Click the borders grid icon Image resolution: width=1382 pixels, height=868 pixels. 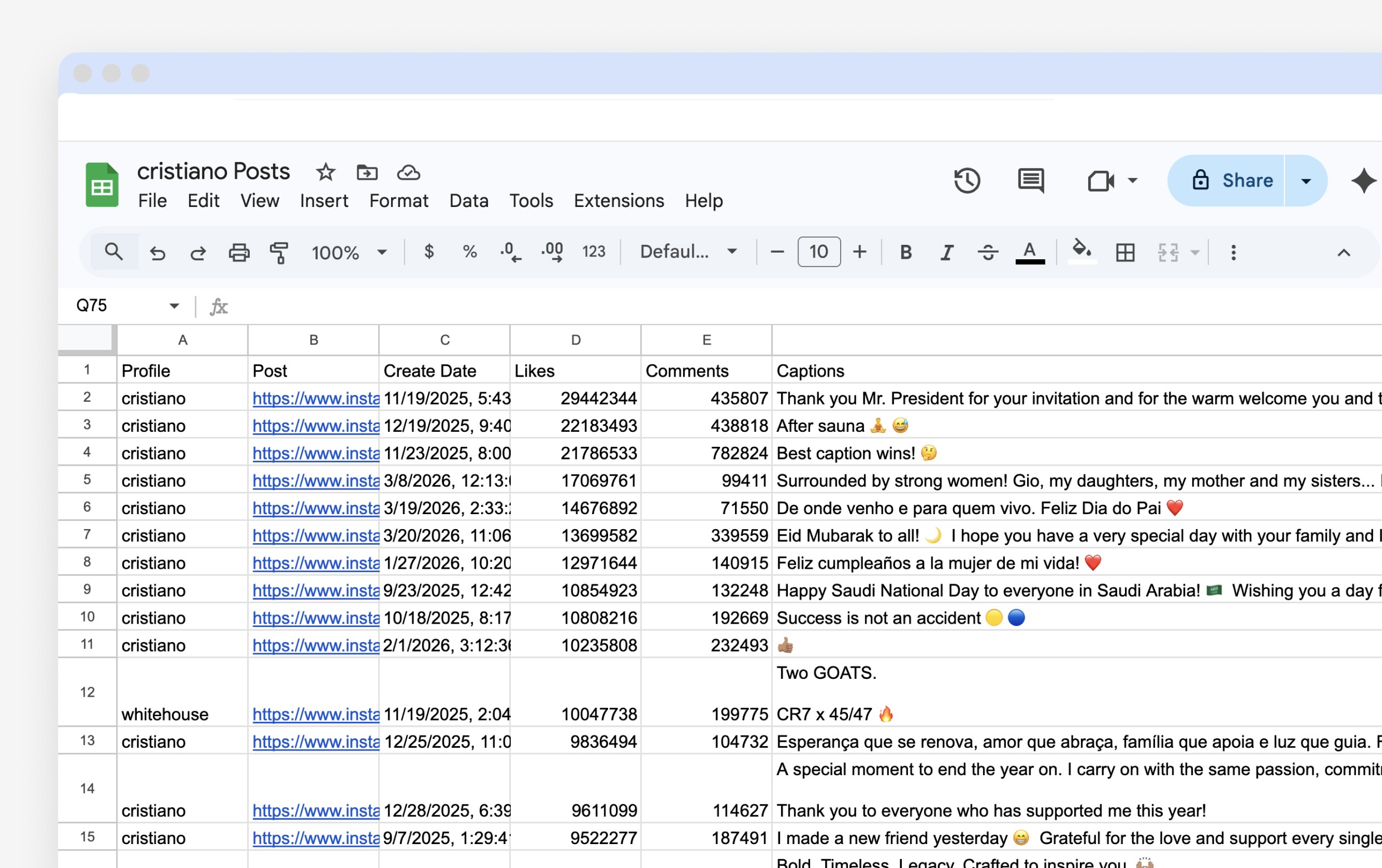[1125, 252]
